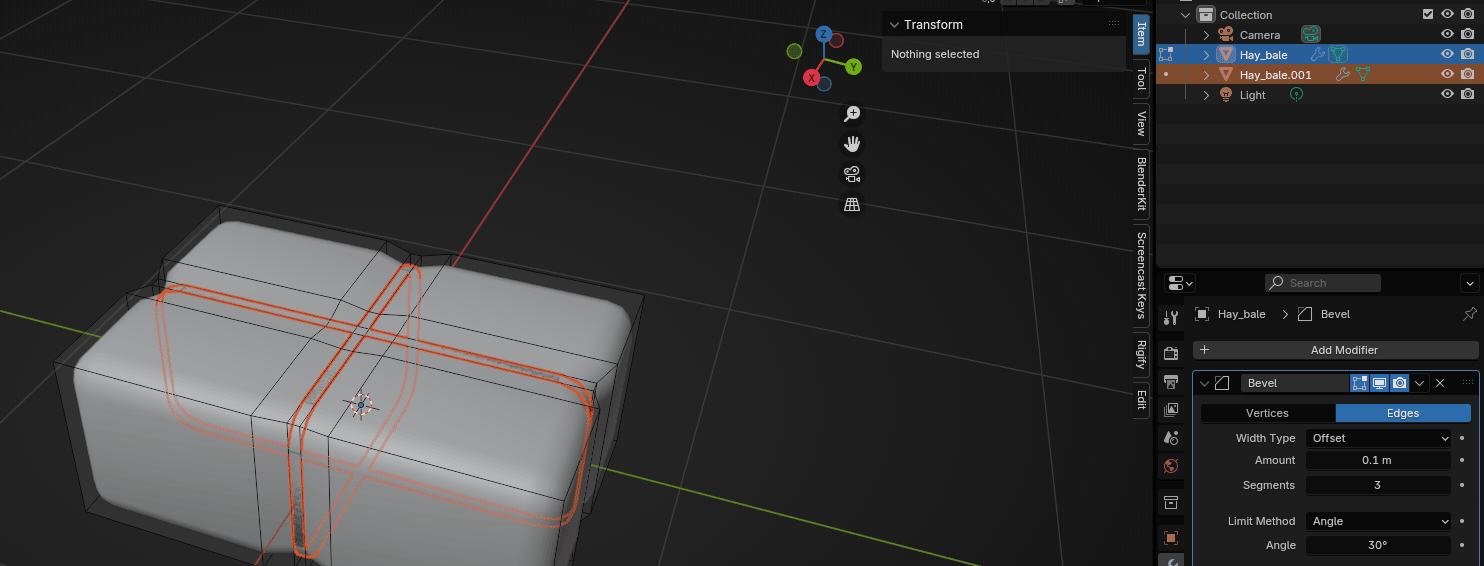Switch perspective/orthographic with the grid icon
Image resolution: width=1484 pixels, height=566 pixels.
(852, 205)
